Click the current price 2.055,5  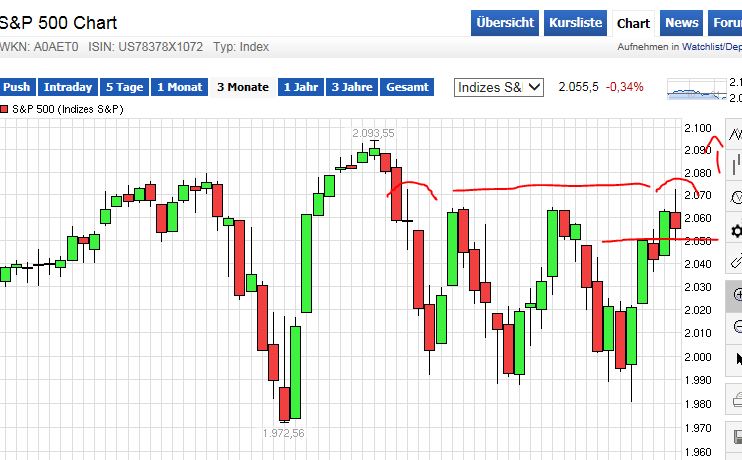pos(578,87)
